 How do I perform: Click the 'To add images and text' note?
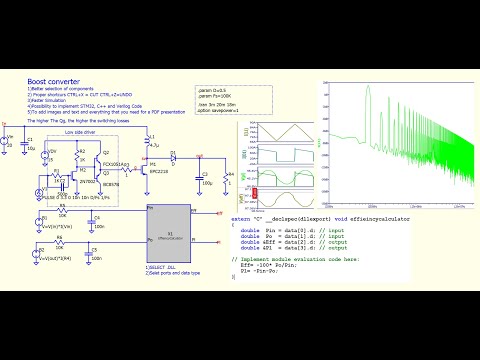pyautogui.click(x=106, y=112)
